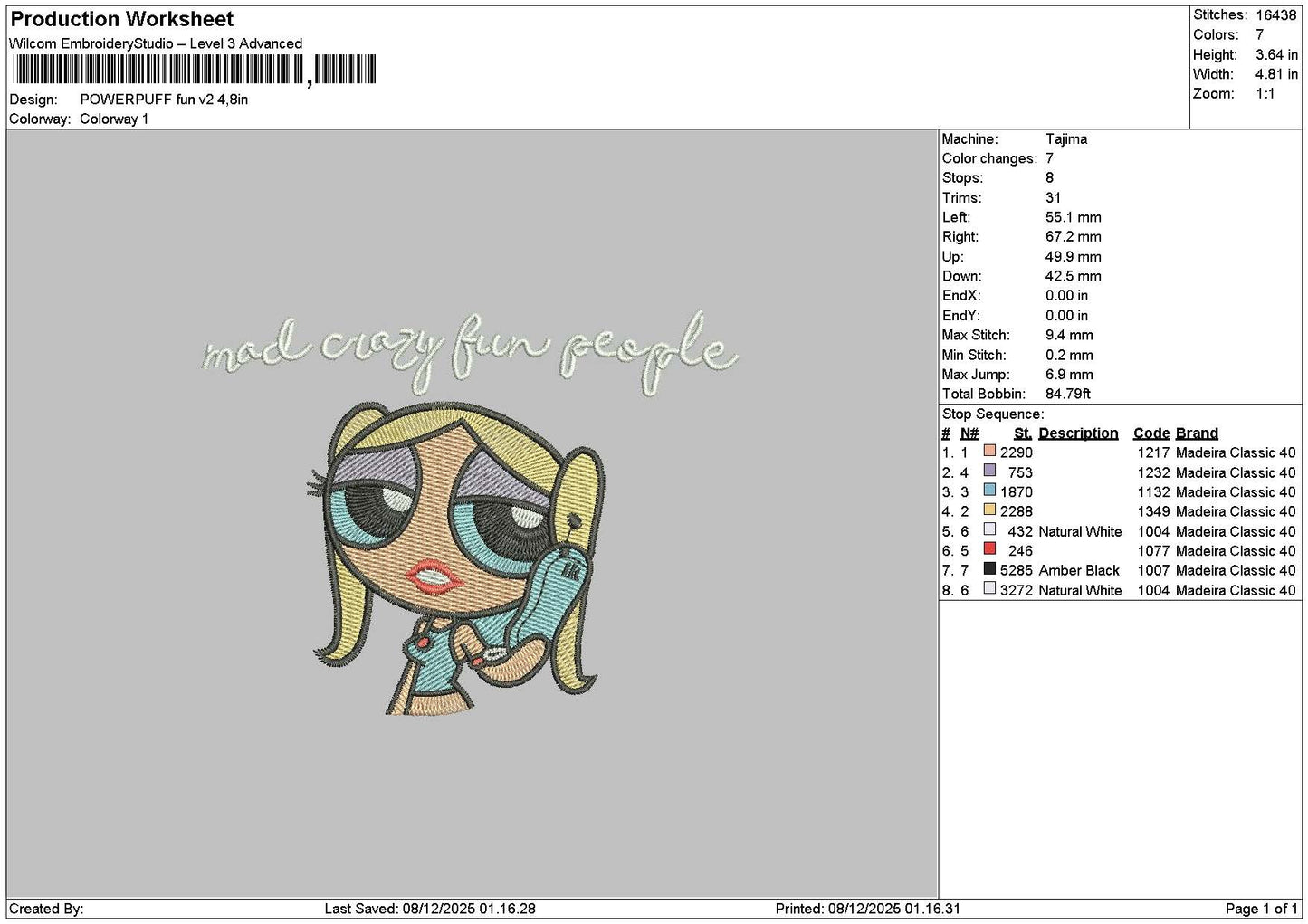The width and height of the screenshot is (1308, 924).
Task: Click the red swatch, code 1077
Action: click(989, 549)
